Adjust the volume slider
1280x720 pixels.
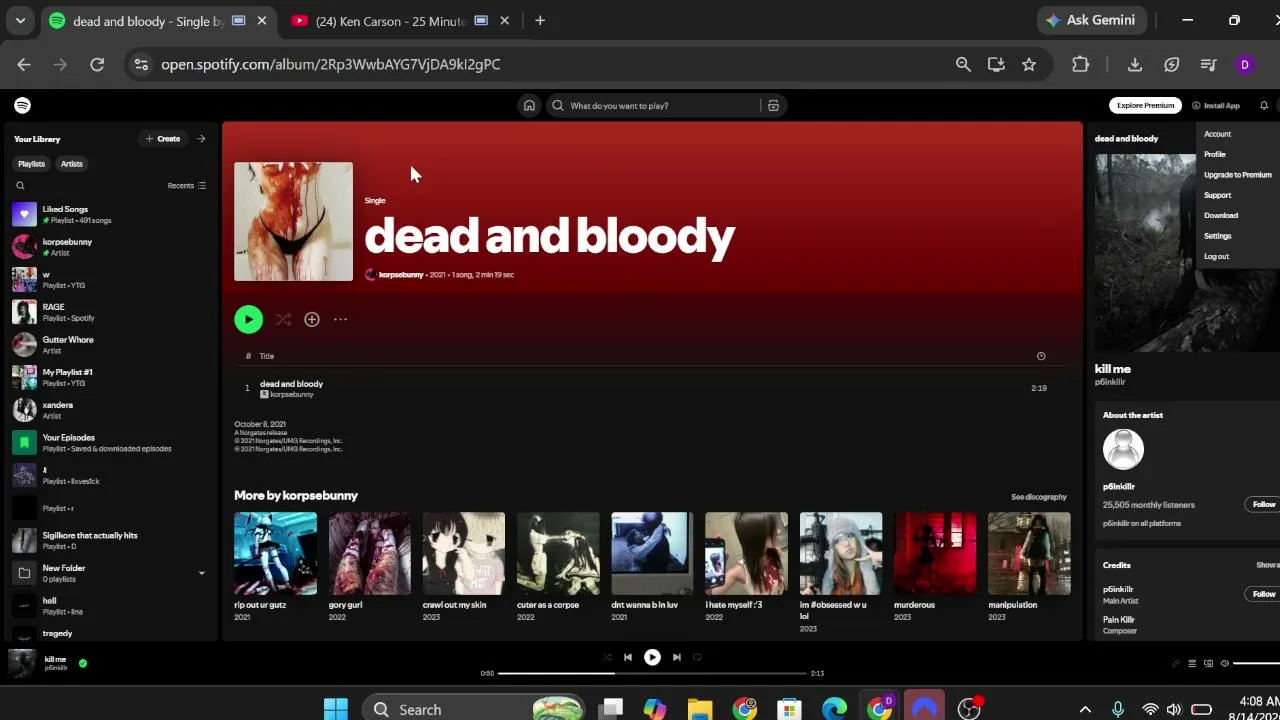point(1257,663)
